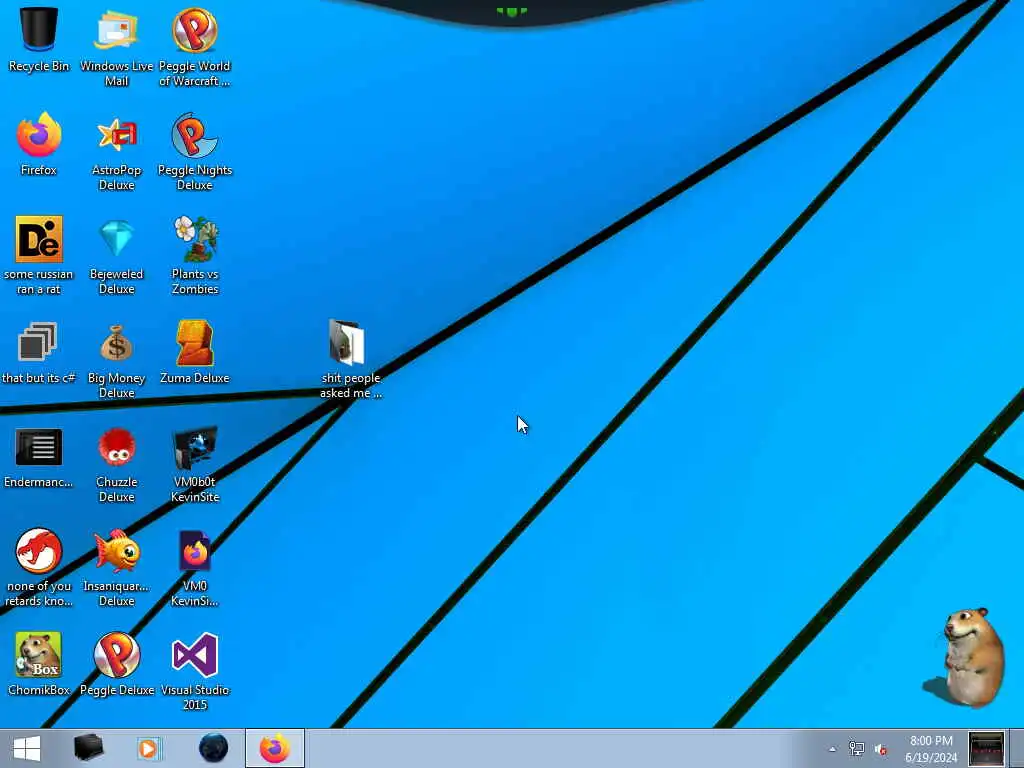Click the dark gadget next to the clock
This screenshot has height=768, width=1024.
pyautogui.click(x=985, y=748)
